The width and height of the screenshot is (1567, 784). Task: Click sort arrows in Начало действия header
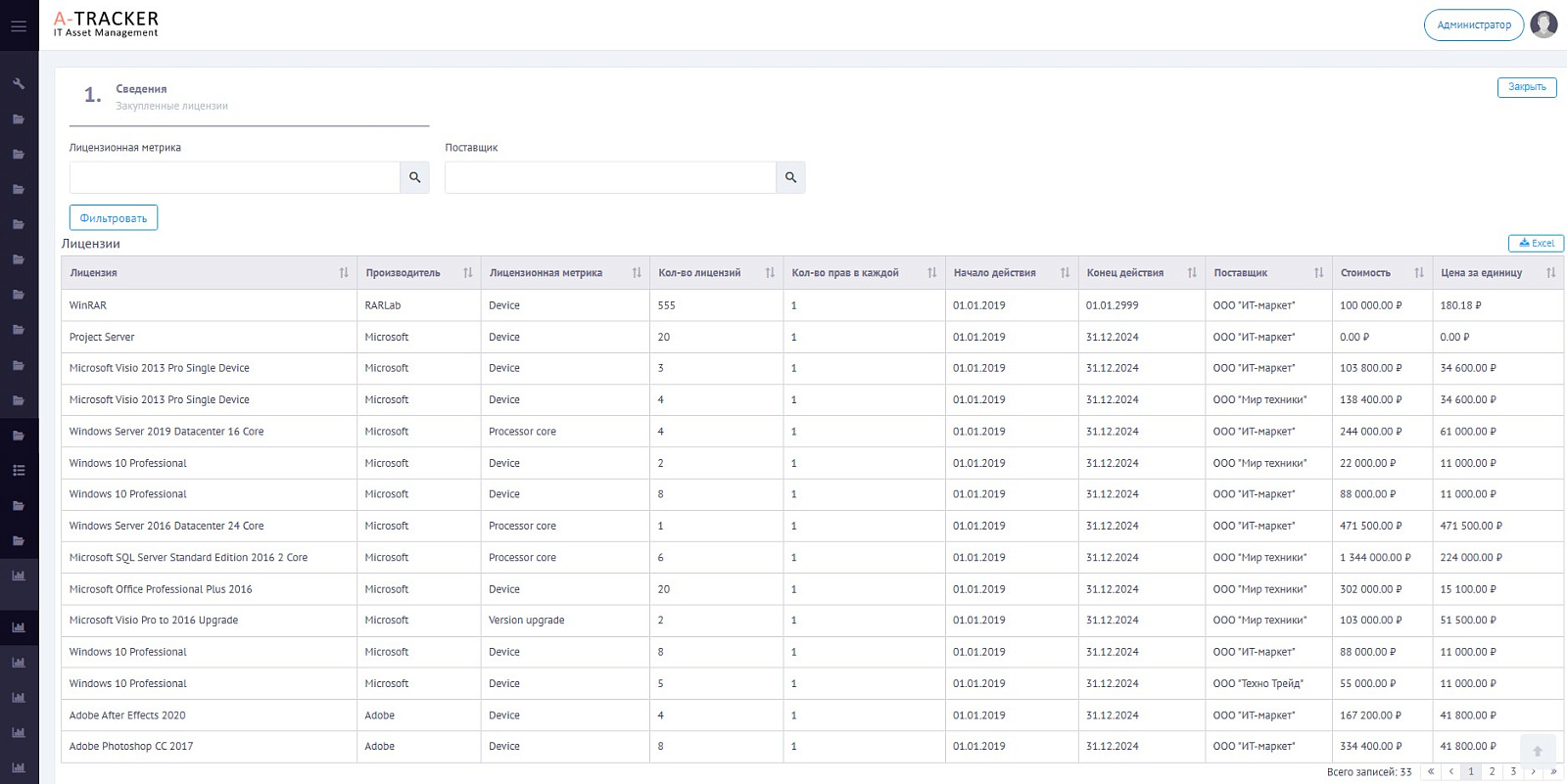(1065, 273)
